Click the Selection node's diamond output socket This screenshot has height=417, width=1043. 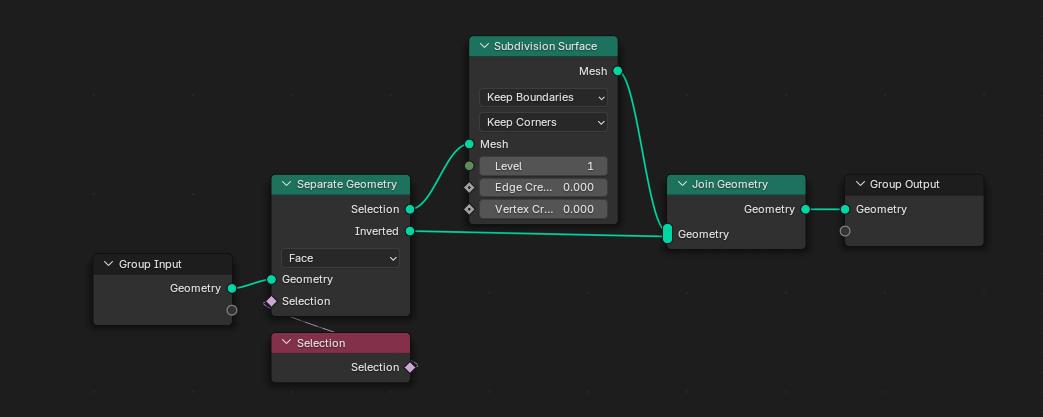410,367
